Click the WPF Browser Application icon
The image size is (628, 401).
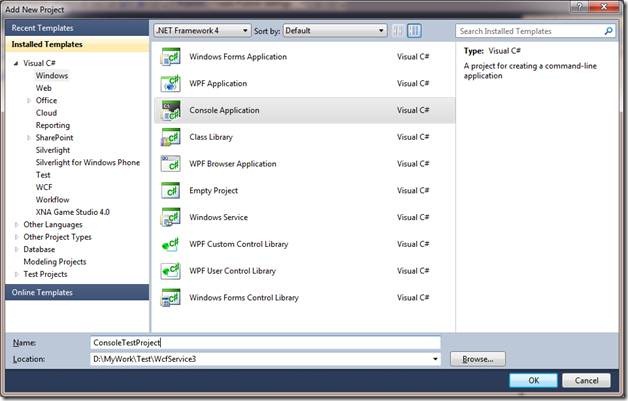coord(170,164)
